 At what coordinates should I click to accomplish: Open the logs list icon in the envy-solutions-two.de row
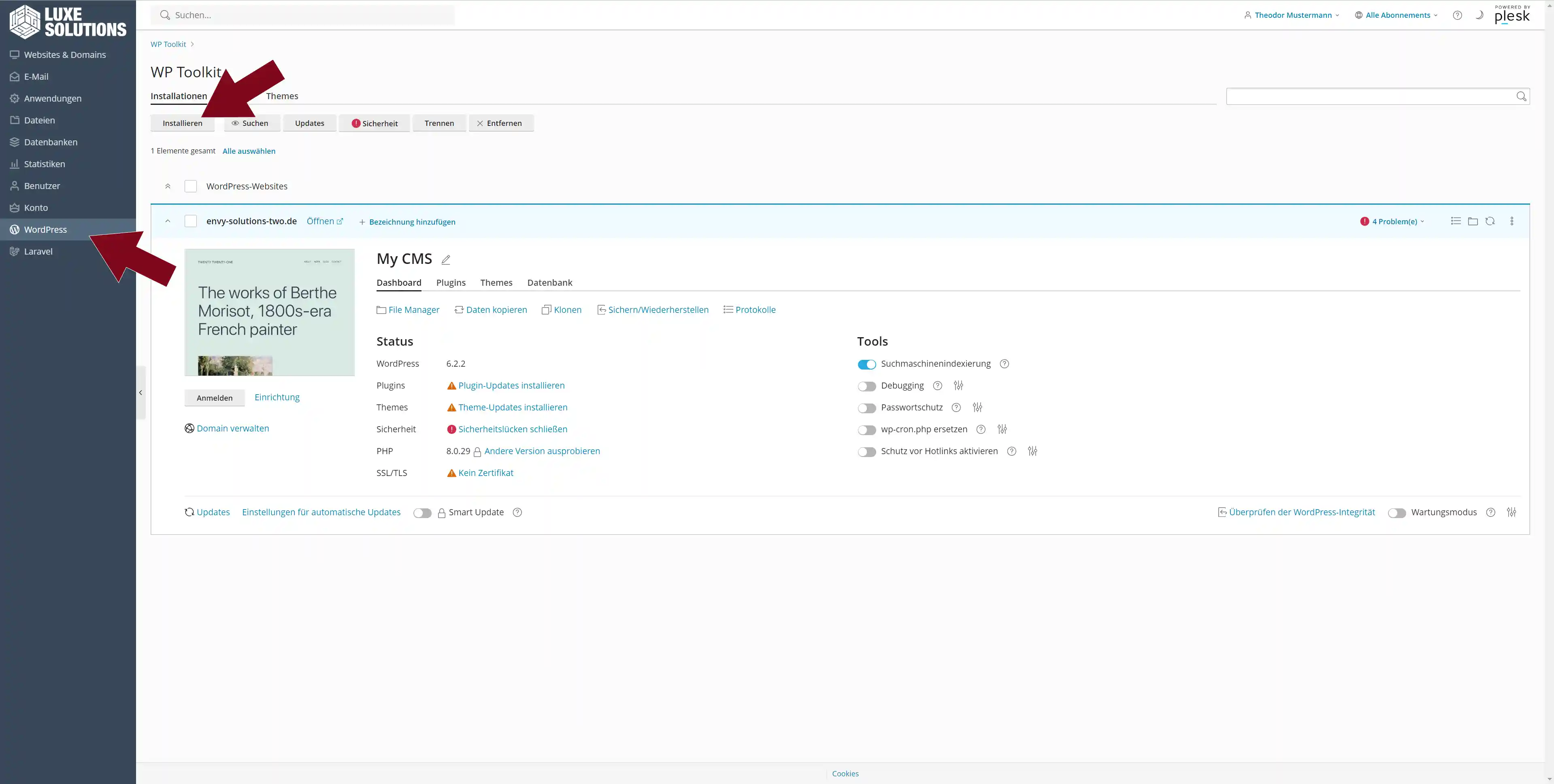point(1456,221)
